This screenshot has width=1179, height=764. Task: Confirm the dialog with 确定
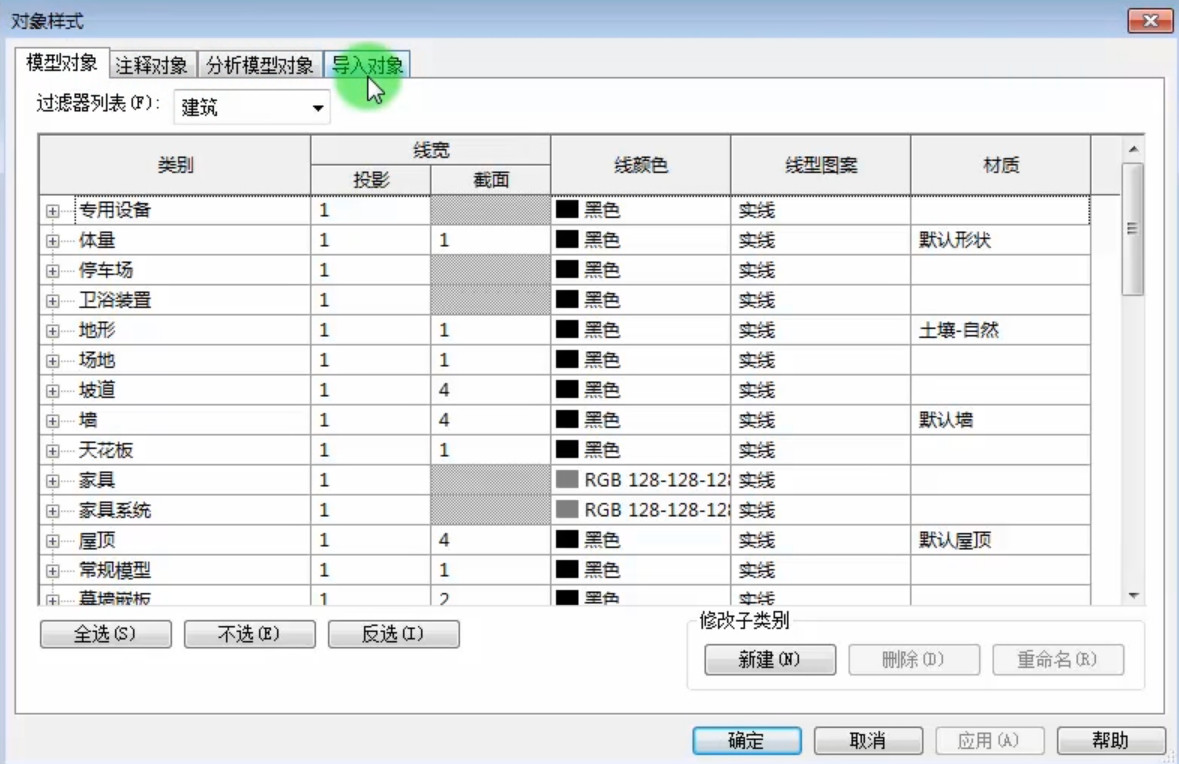click(x=747, y=741)
